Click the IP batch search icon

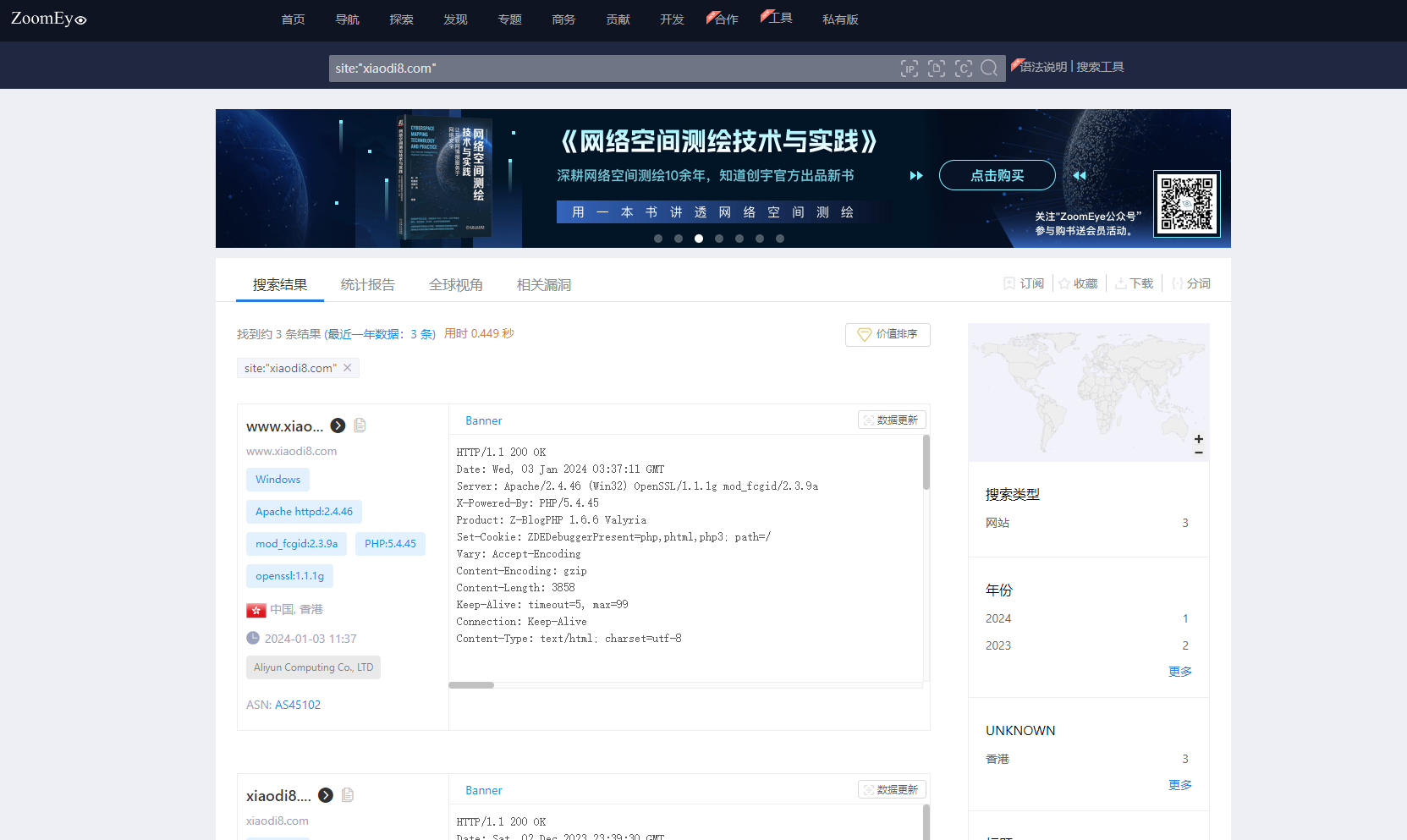point(910,69)
